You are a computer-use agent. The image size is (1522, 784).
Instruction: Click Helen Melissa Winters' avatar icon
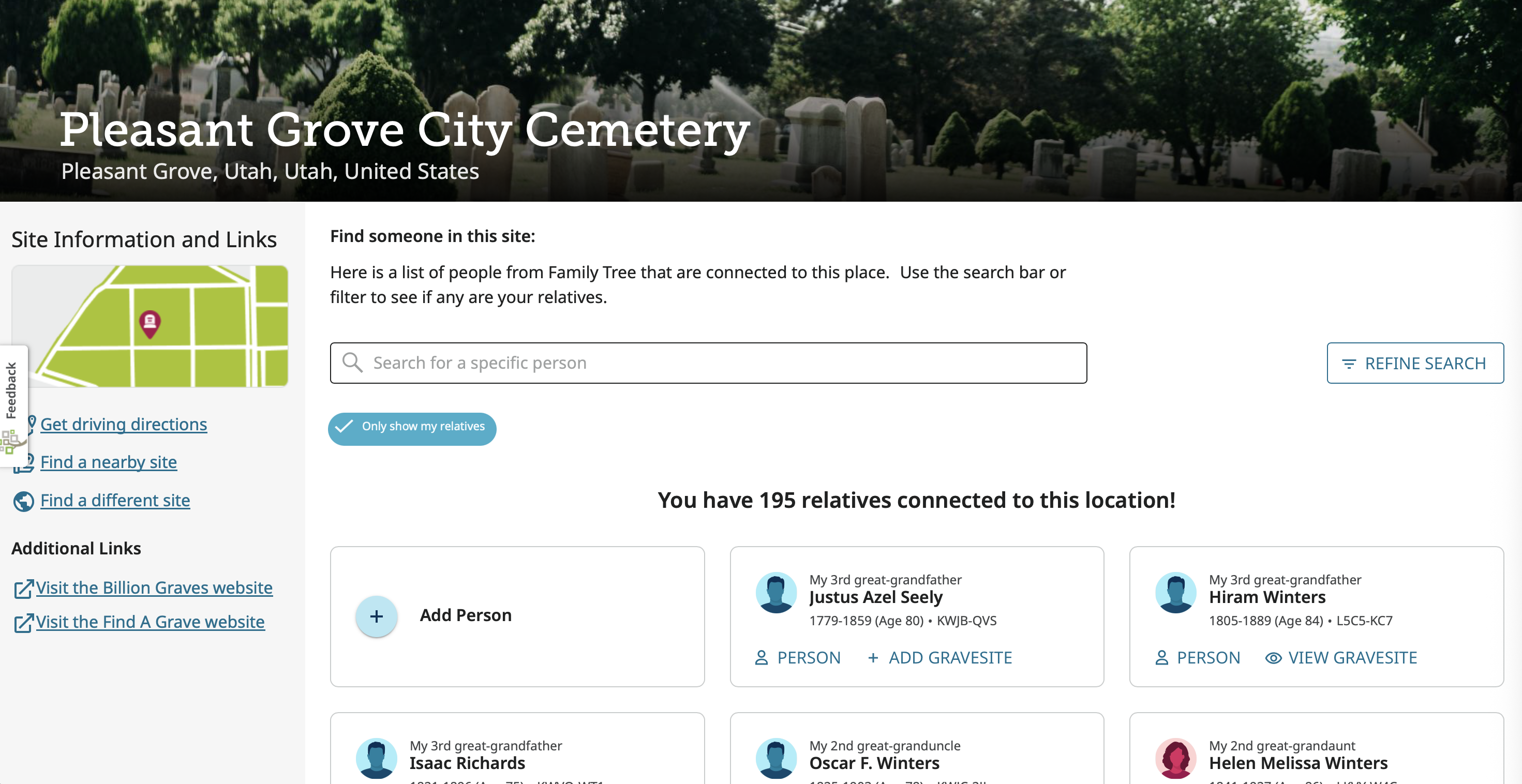pyautogui.click(x=1175, y=758)
